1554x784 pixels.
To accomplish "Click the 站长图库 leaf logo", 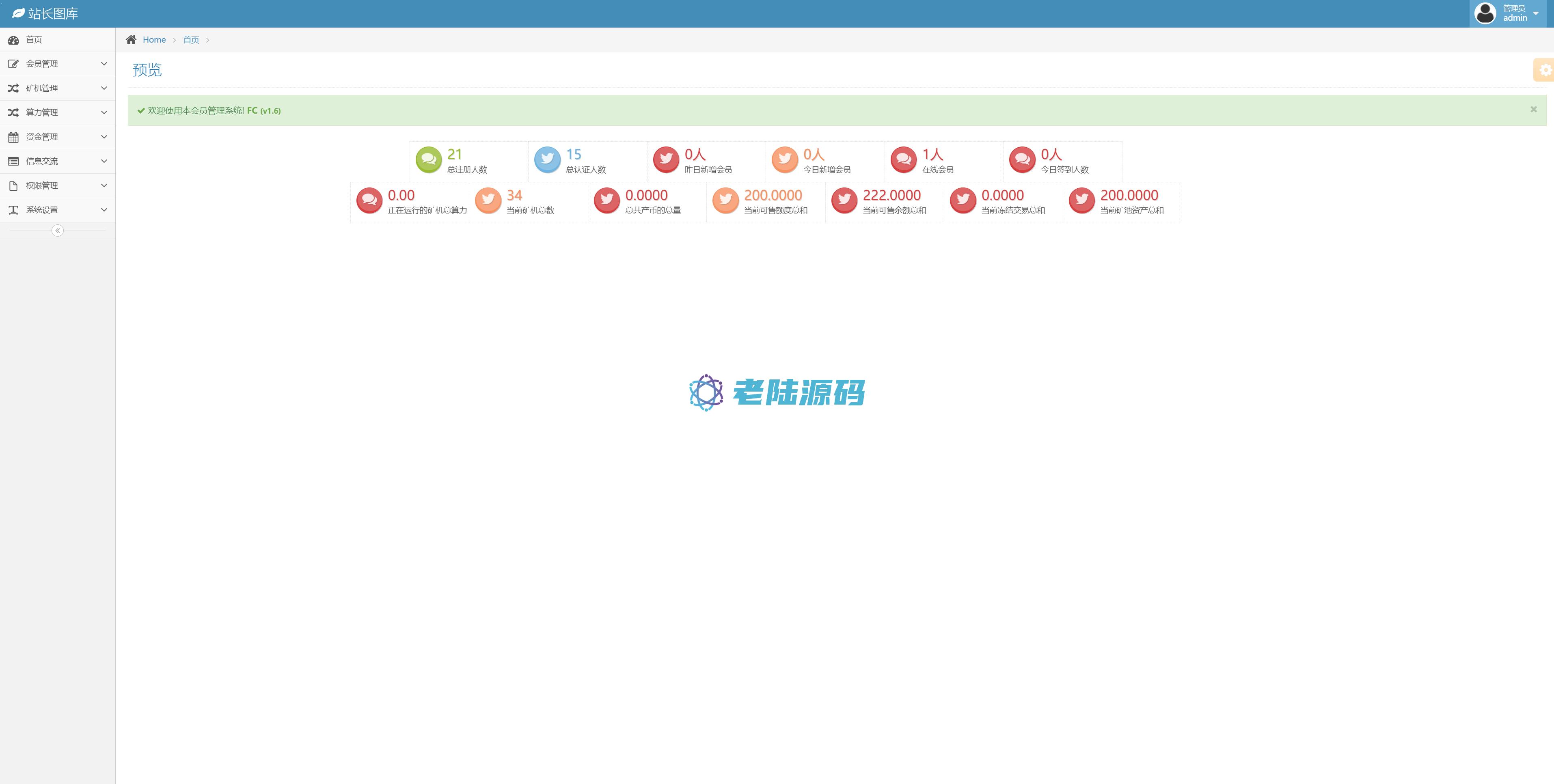I will [x=18, y=13].
